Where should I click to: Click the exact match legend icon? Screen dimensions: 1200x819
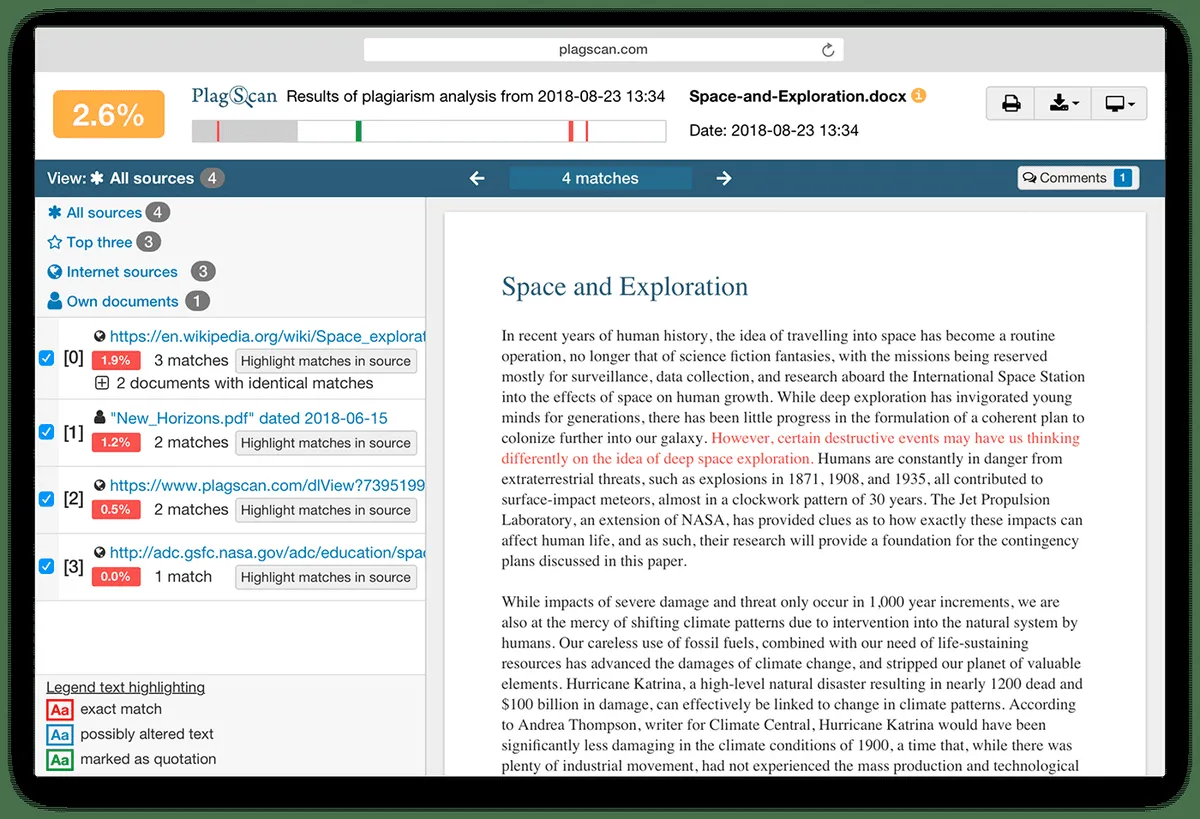tap(59, 709)
